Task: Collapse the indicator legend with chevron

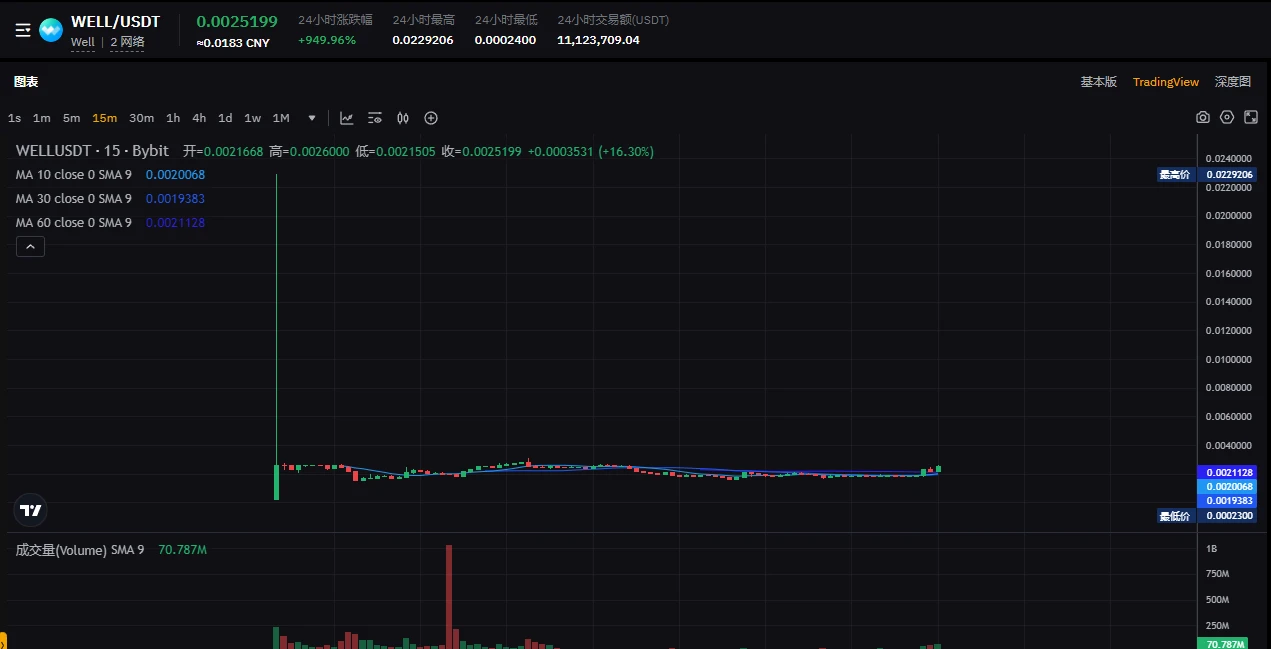Action: pos(30,246)
